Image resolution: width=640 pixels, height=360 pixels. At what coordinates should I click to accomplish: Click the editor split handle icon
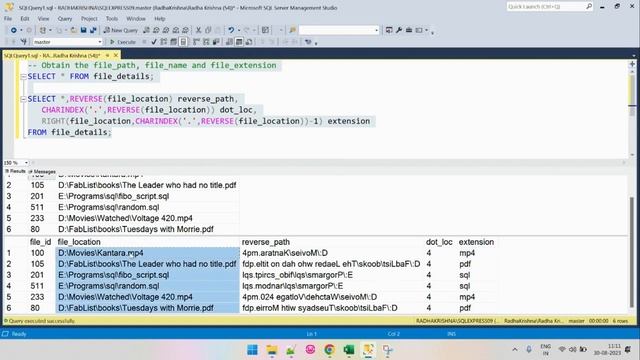point(632,64)
